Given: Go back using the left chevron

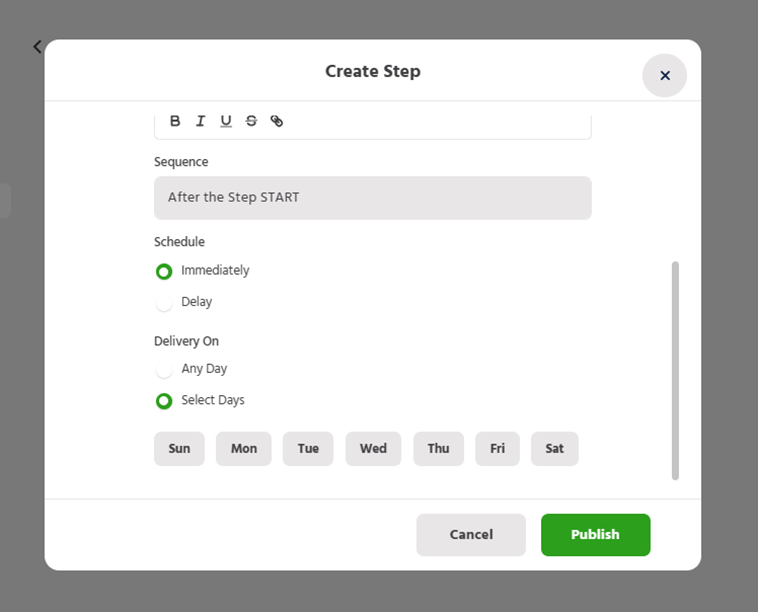Looking at the screenshot, I should click(37, 47).
